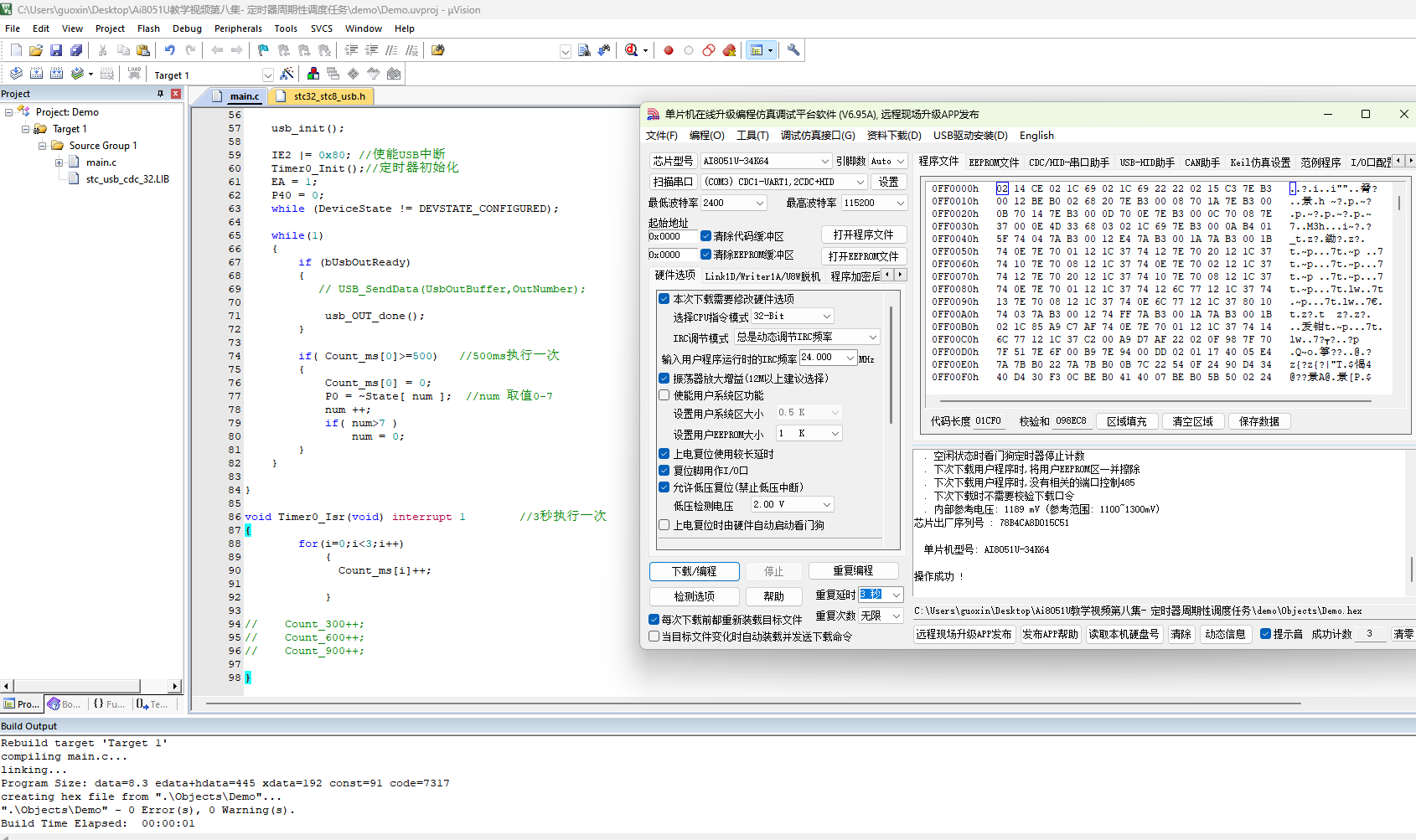The image size is (1416, 840).
Task: Click the Undo arrow in the toolbar
Action: tap(170, 50)
